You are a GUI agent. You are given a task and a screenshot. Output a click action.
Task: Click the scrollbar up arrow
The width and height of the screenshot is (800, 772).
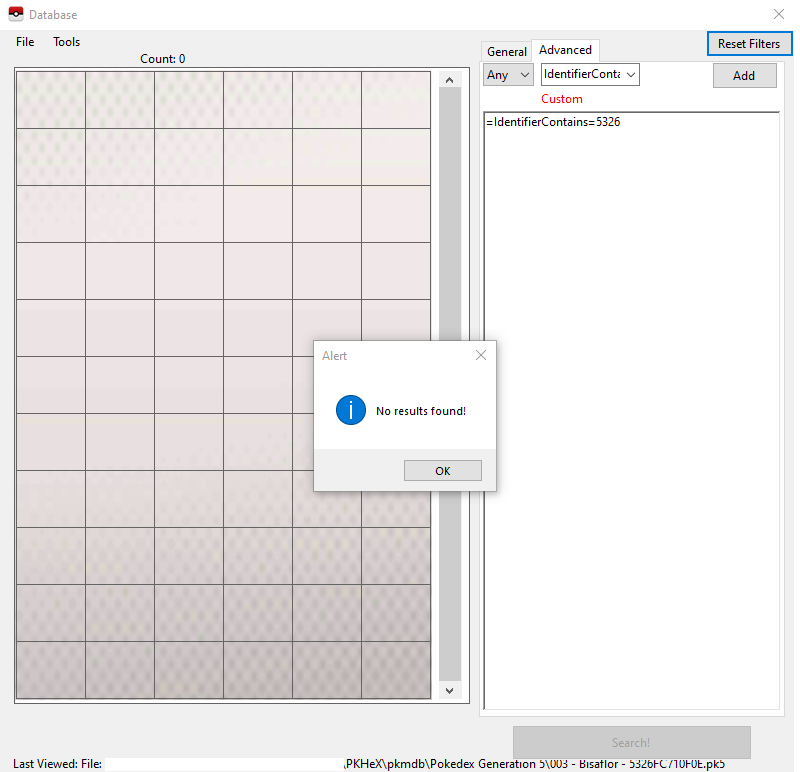449,79
